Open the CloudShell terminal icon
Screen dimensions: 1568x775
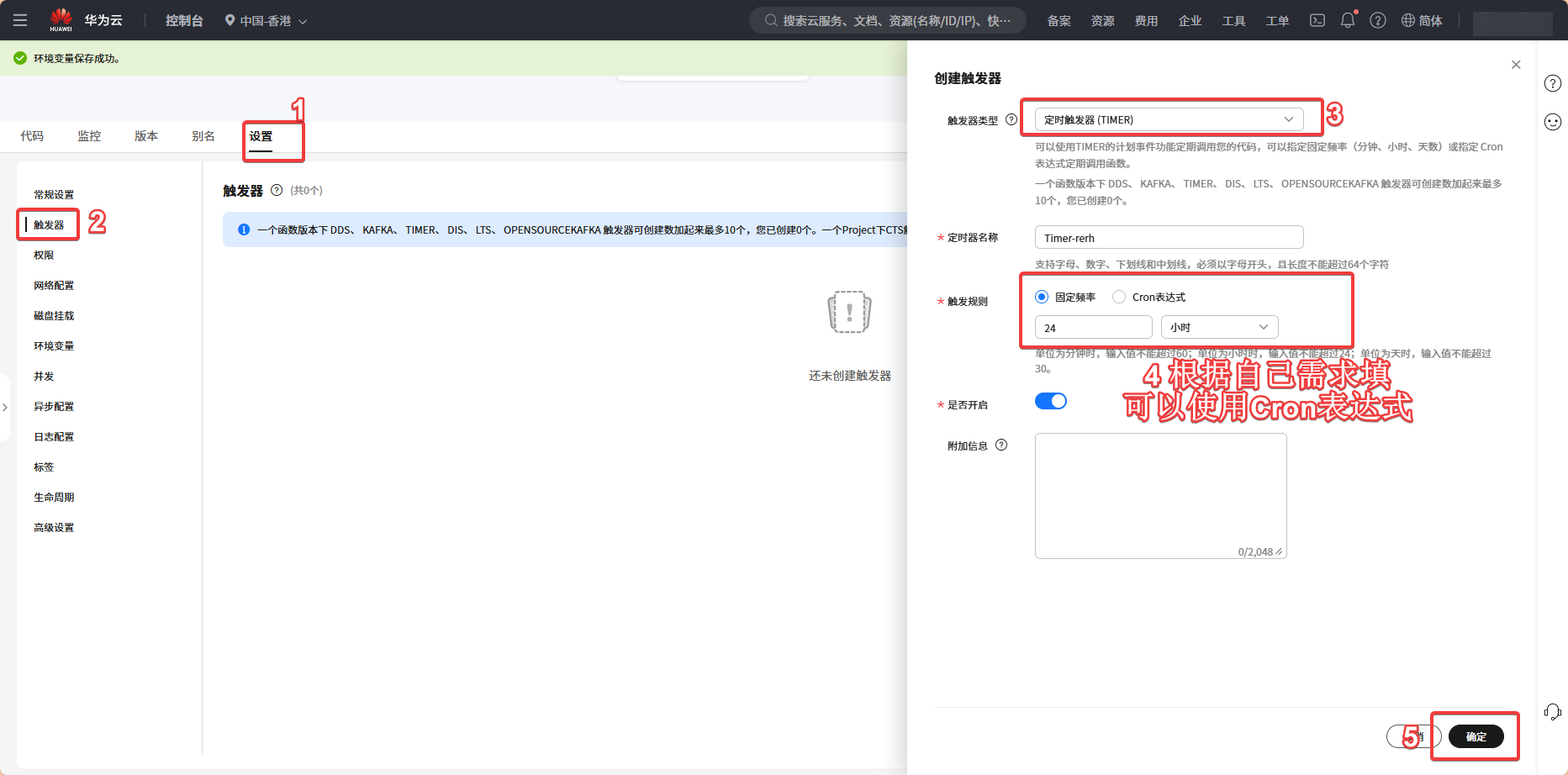click(1317, 20)
